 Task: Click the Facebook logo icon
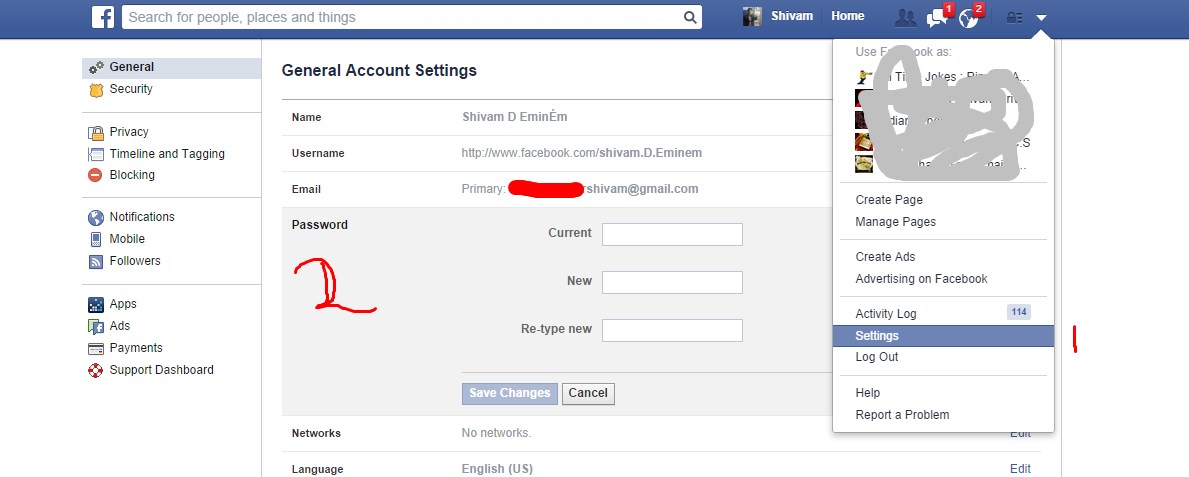(102, 17)
